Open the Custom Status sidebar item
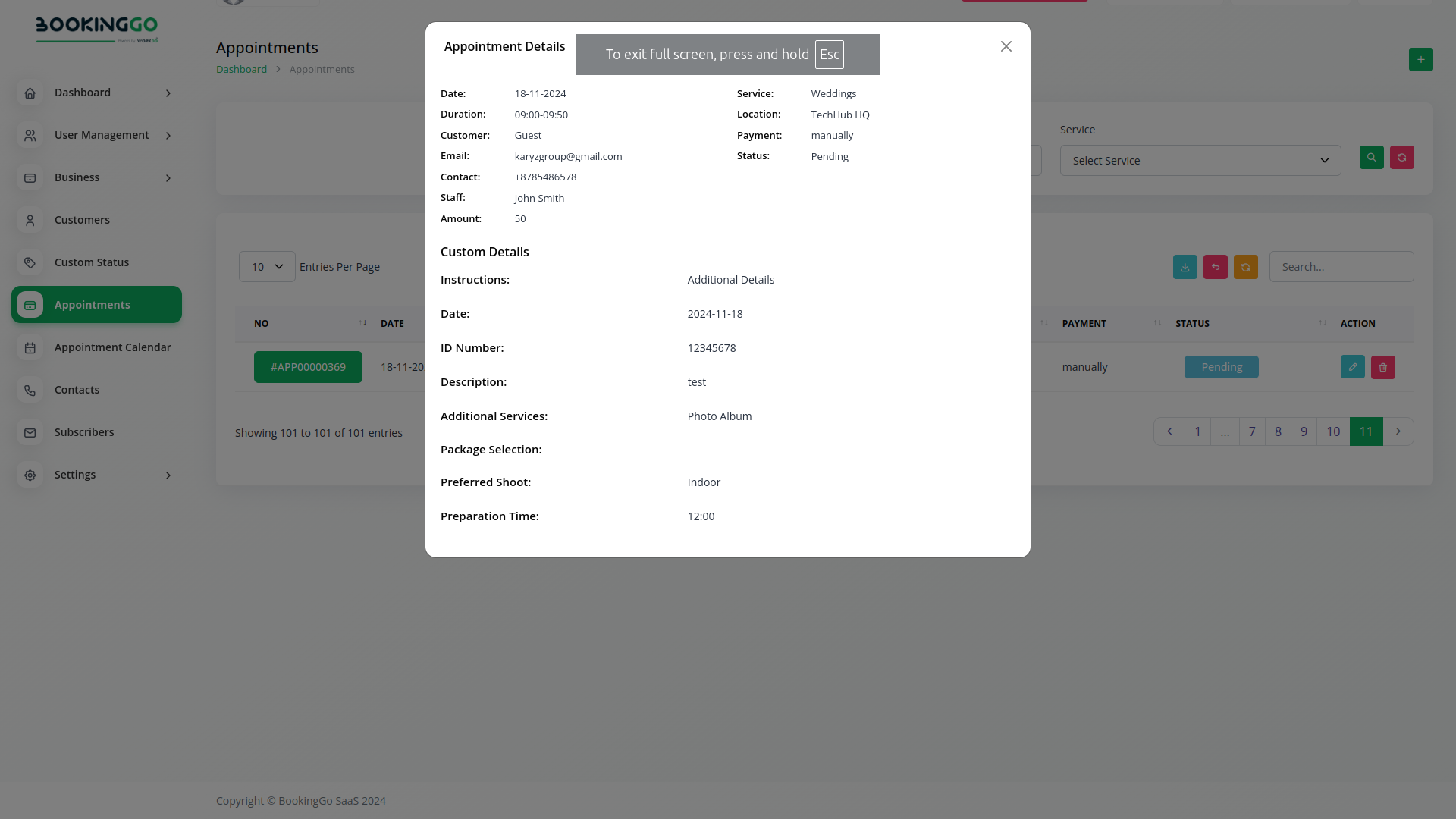Image resolution: width=1456 pixels, height=819 pixels. pos(91,262)
